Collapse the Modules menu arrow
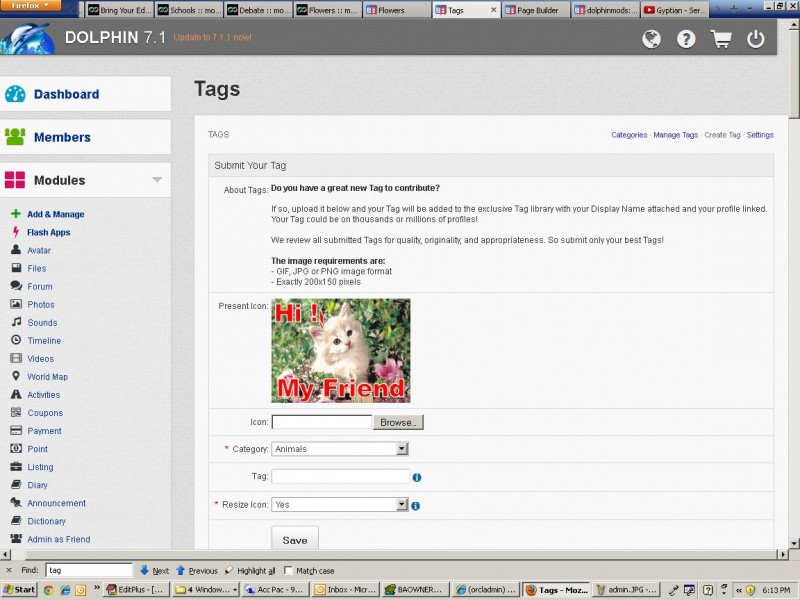800x600 pixels. [x=157, y=180]
